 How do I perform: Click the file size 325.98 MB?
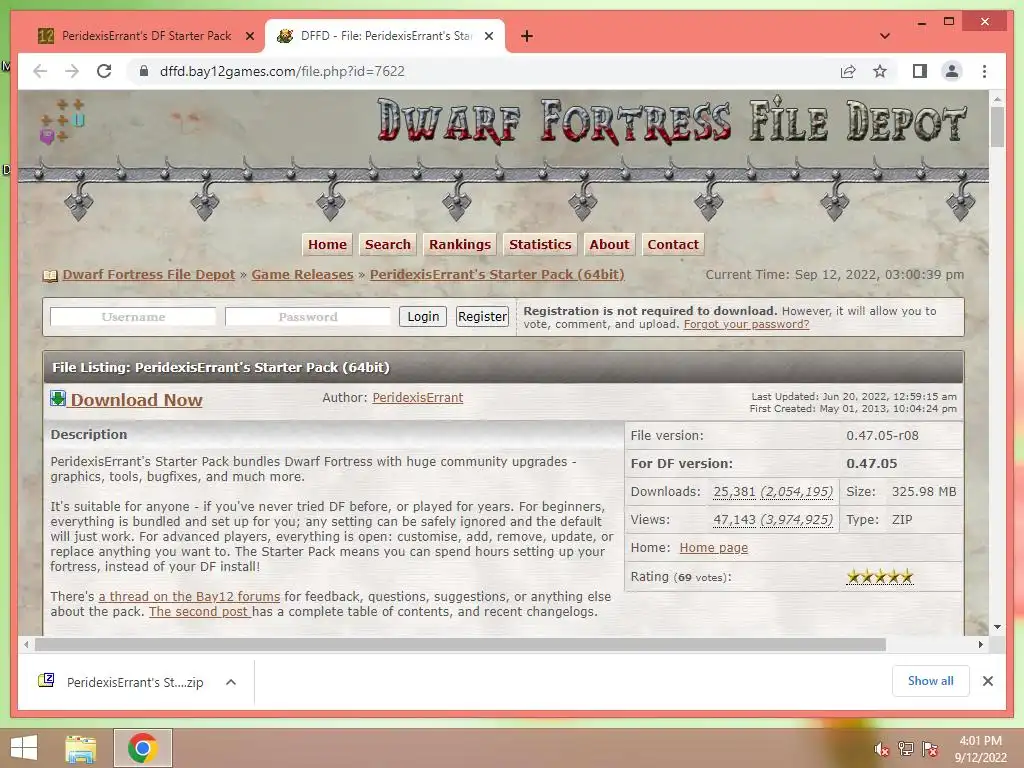(x=924, y=492)
